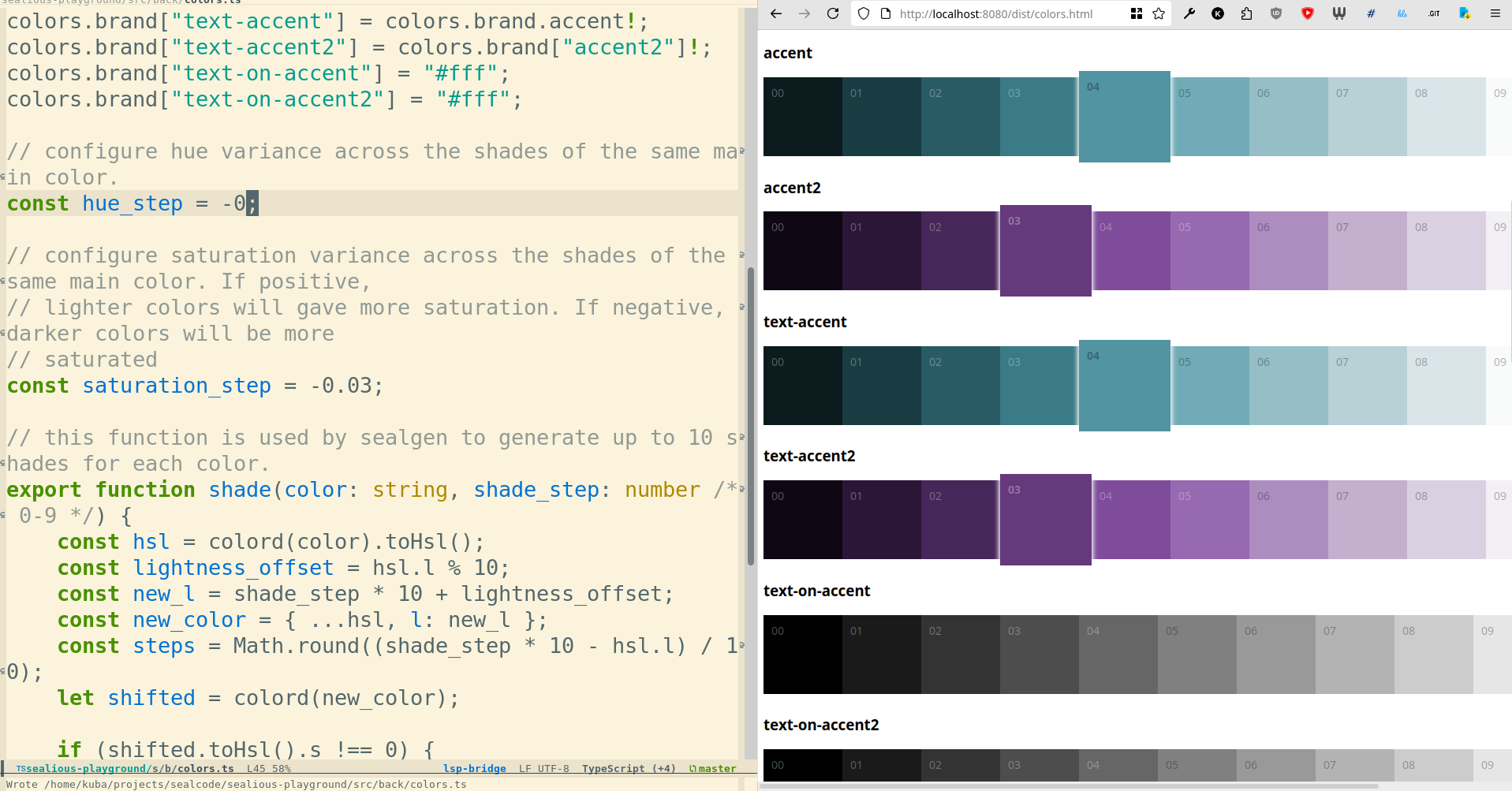Place cursor on hue_step variable name
This screenshot has width=1512, height=791.
pos(133,203)
